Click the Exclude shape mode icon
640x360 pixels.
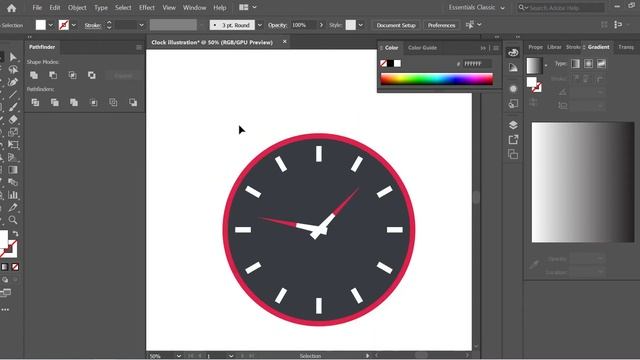point(92,75)
